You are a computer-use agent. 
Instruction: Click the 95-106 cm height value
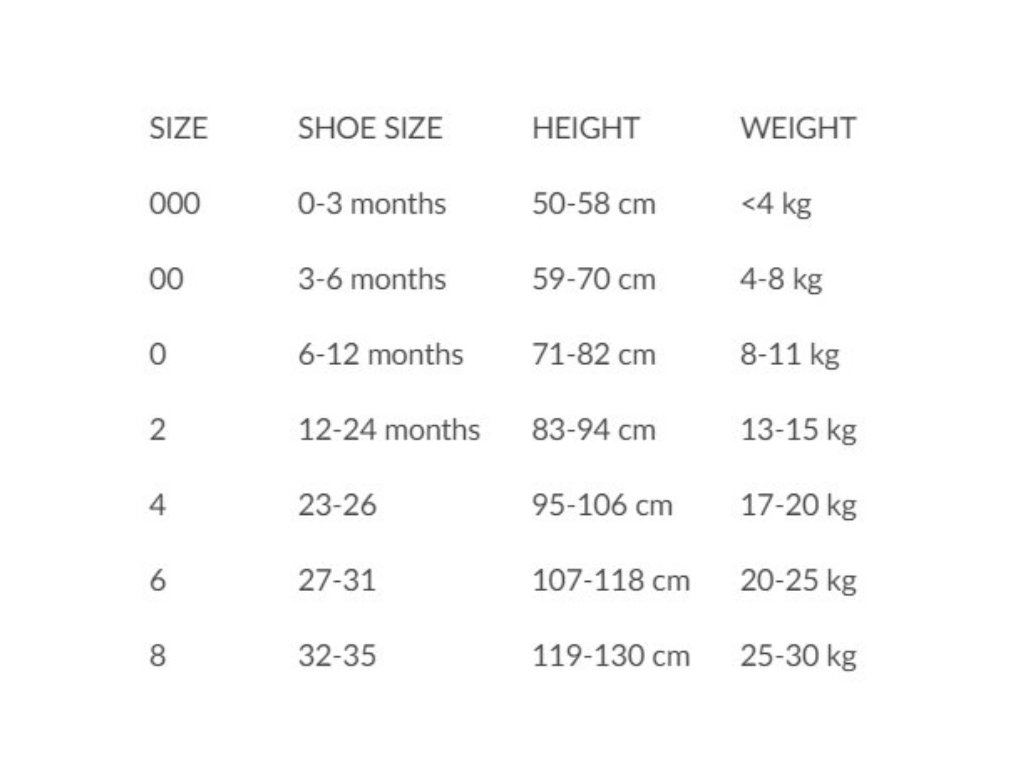point(602,505)
